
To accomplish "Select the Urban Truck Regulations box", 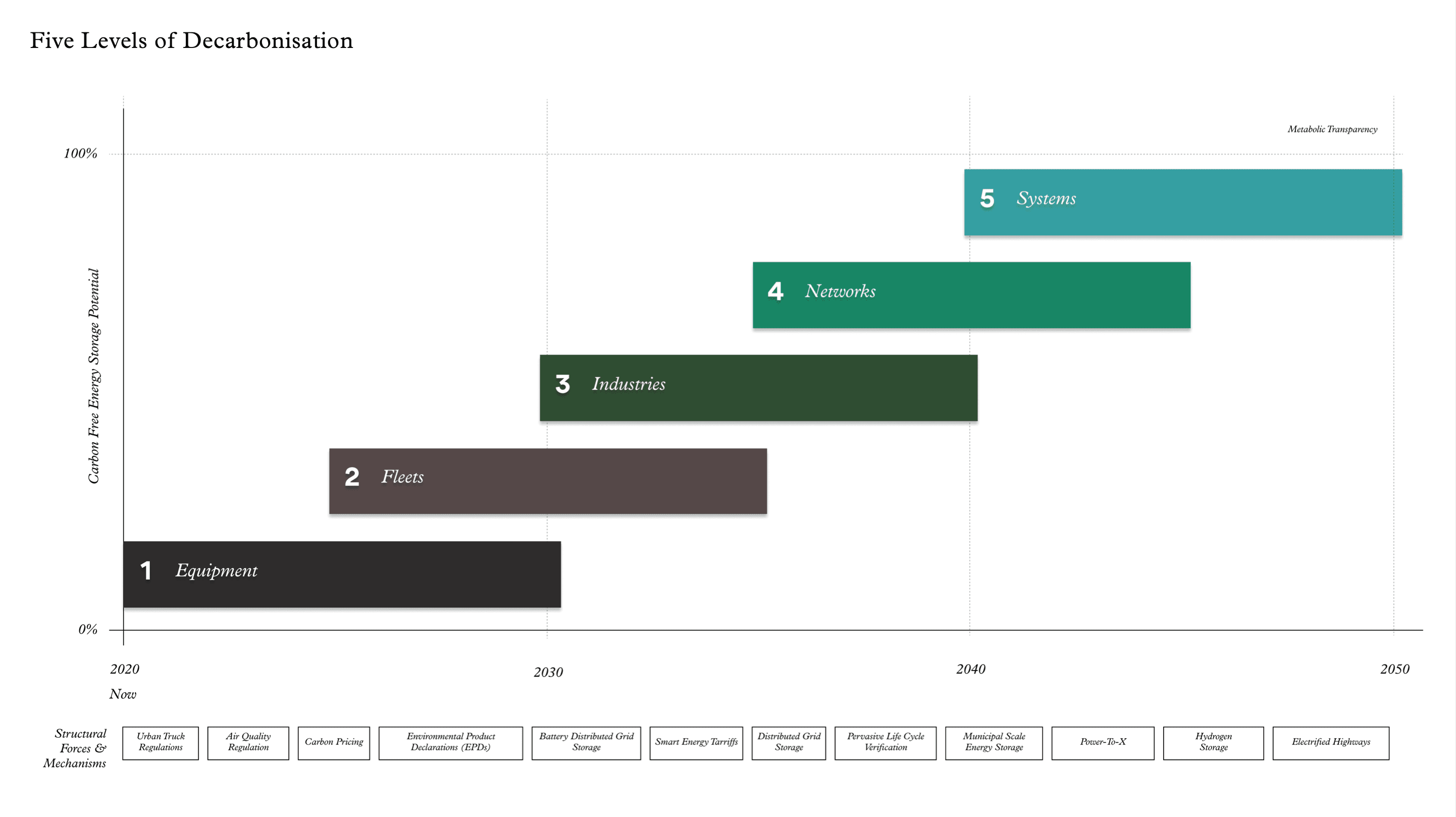I will pyautogui.click(x=161, y=743).
